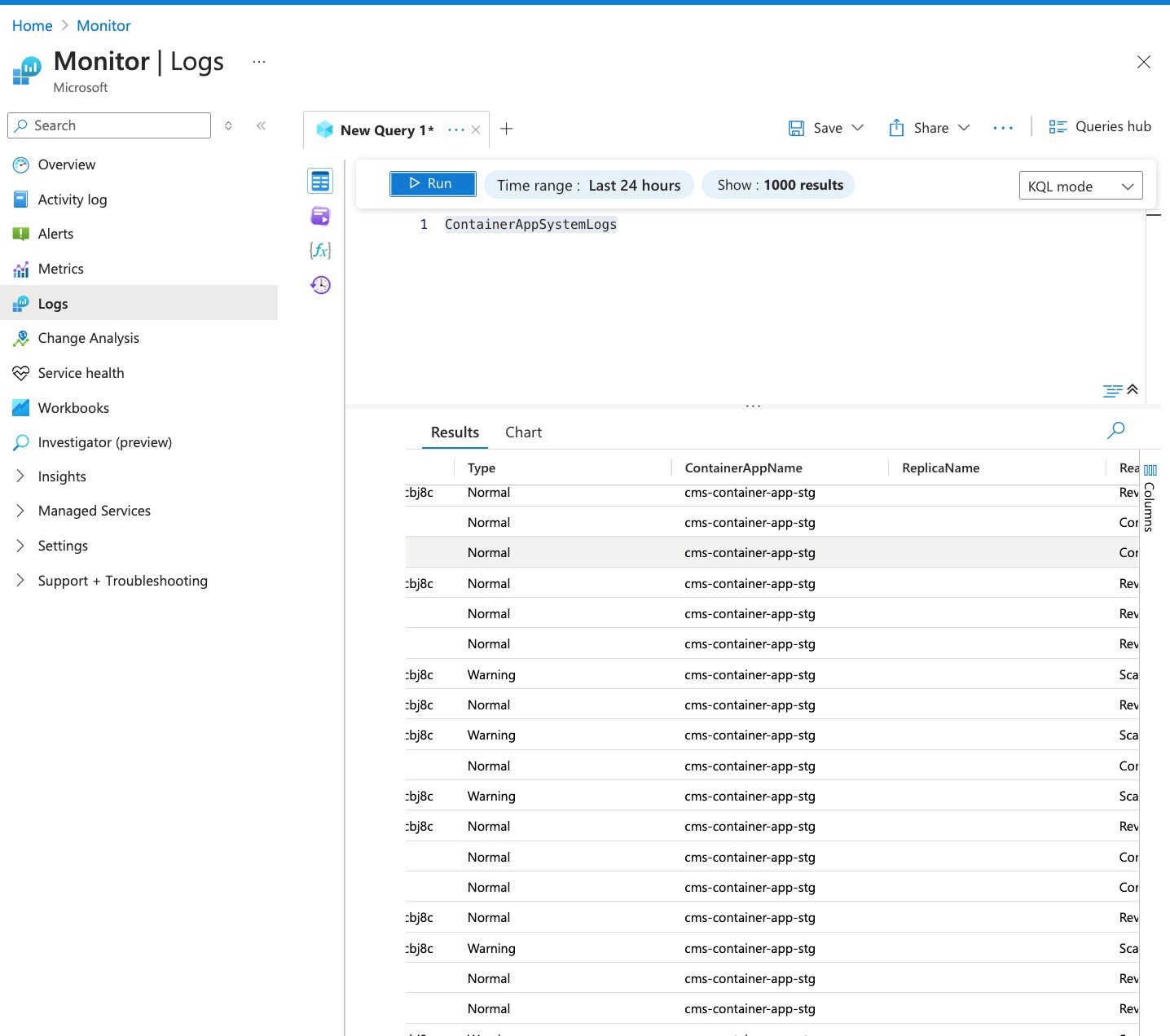Open the saved queries panel icon
The height and width of the screenshot is (1036, 1170).
(320, 216)
